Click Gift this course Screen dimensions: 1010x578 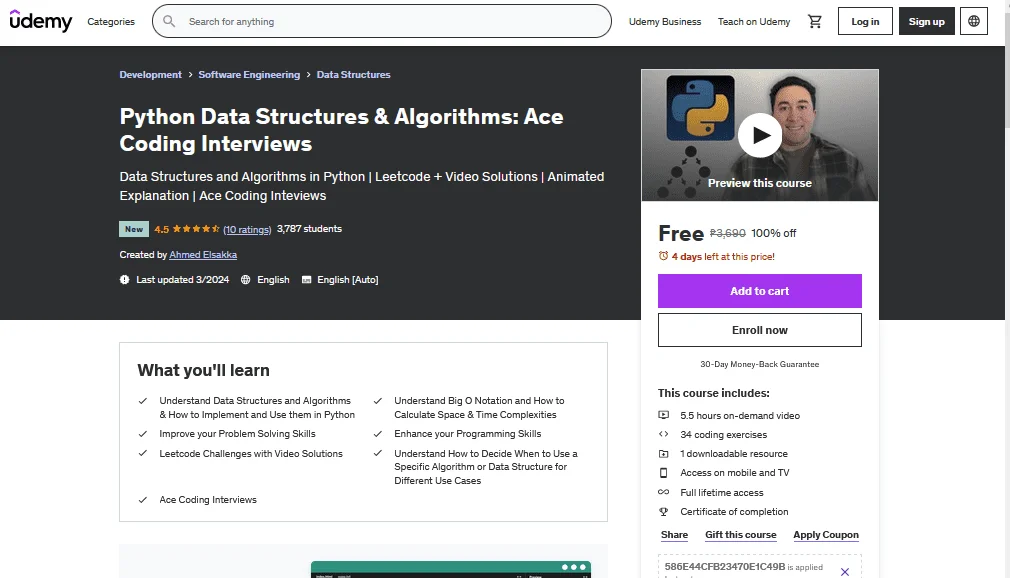[741, 535]
